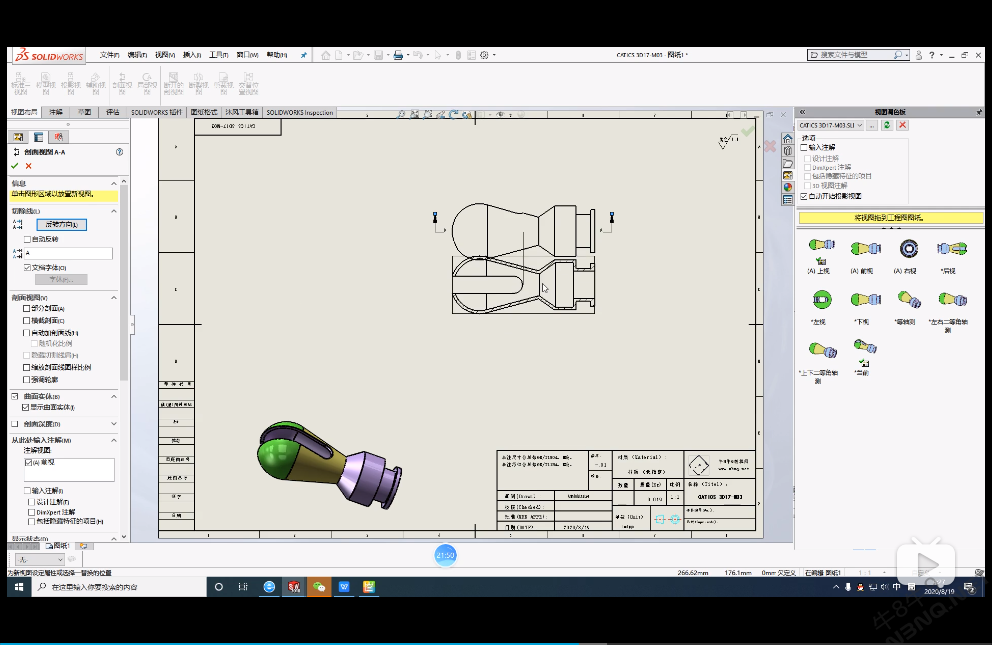Open View Palette tab in task pane
The image size is (992, 645).
click(x=788, y=175)
